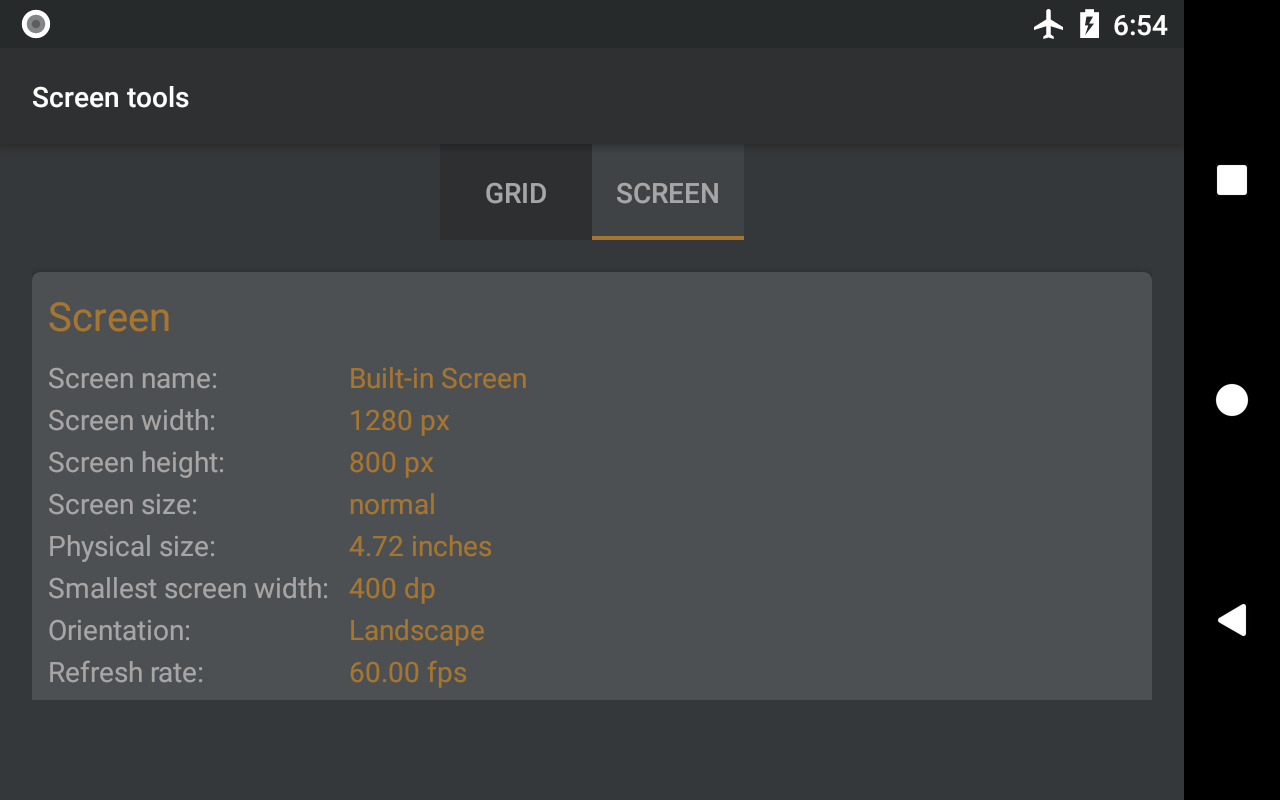Click the Screen tools app title
The width and height of the screenshot is (1280, 800).
[x=111, y=97]
